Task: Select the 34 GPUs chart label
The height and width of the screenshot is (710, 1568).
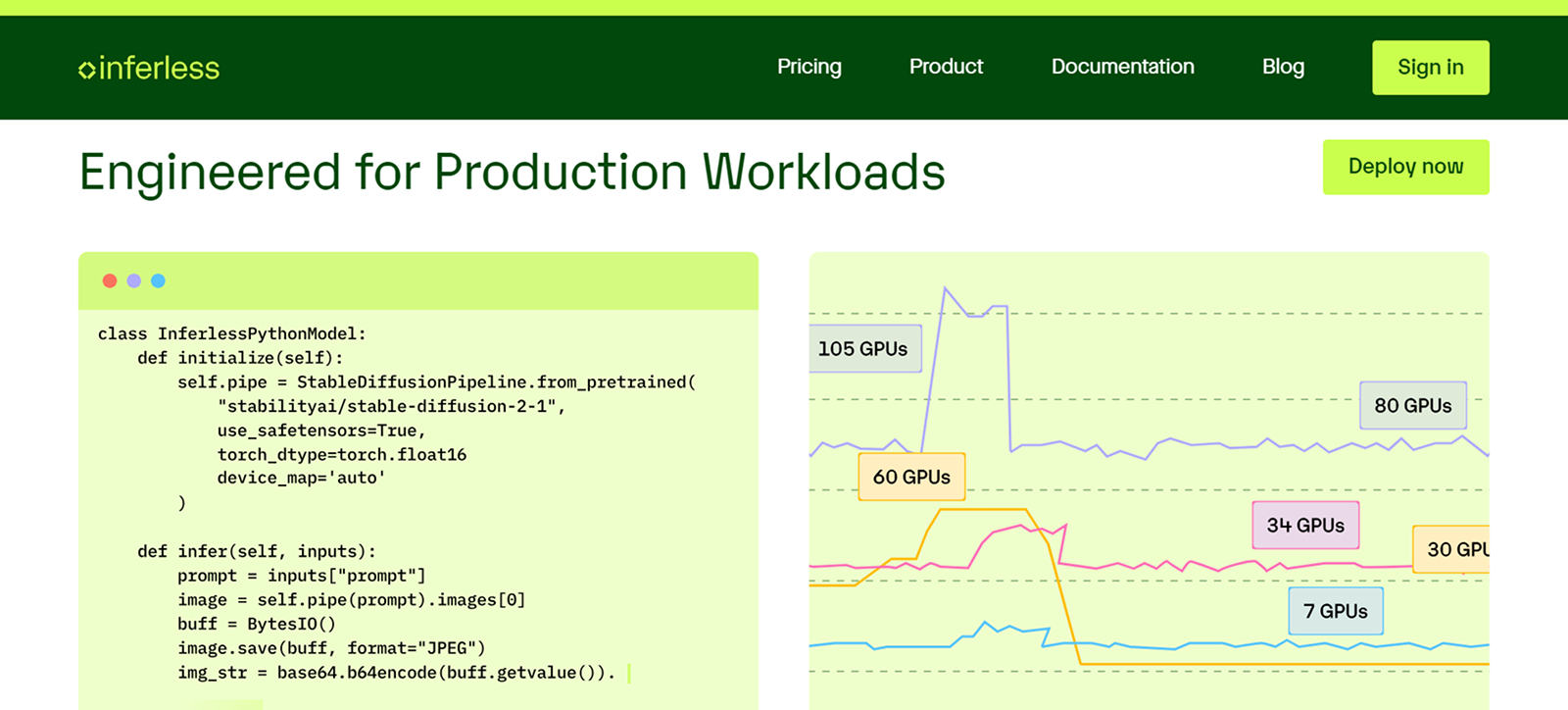Action: [1305, 525]
